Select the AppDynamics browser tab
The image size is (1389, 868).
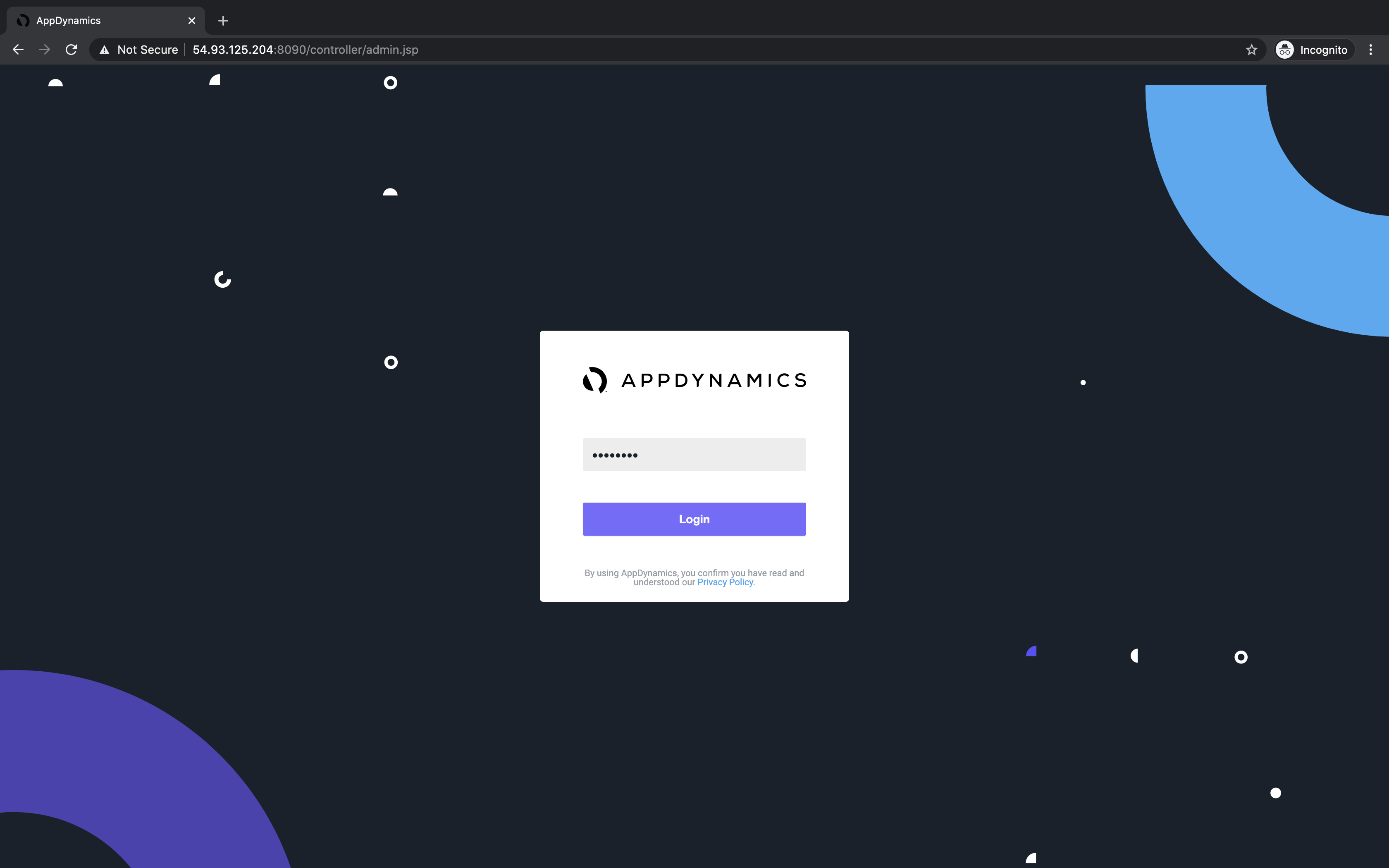click(x=105, y=21)
